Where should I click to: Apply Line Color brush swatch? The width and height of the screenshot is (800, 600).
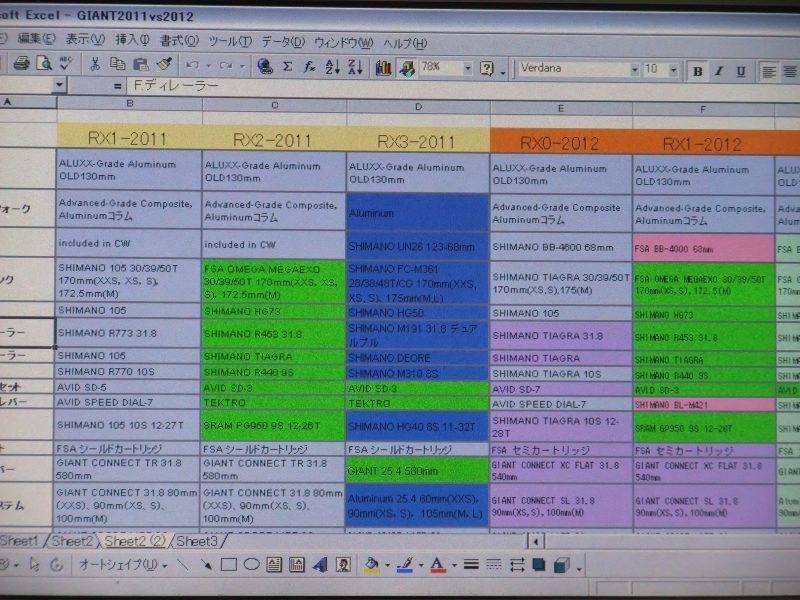(405, 565)
